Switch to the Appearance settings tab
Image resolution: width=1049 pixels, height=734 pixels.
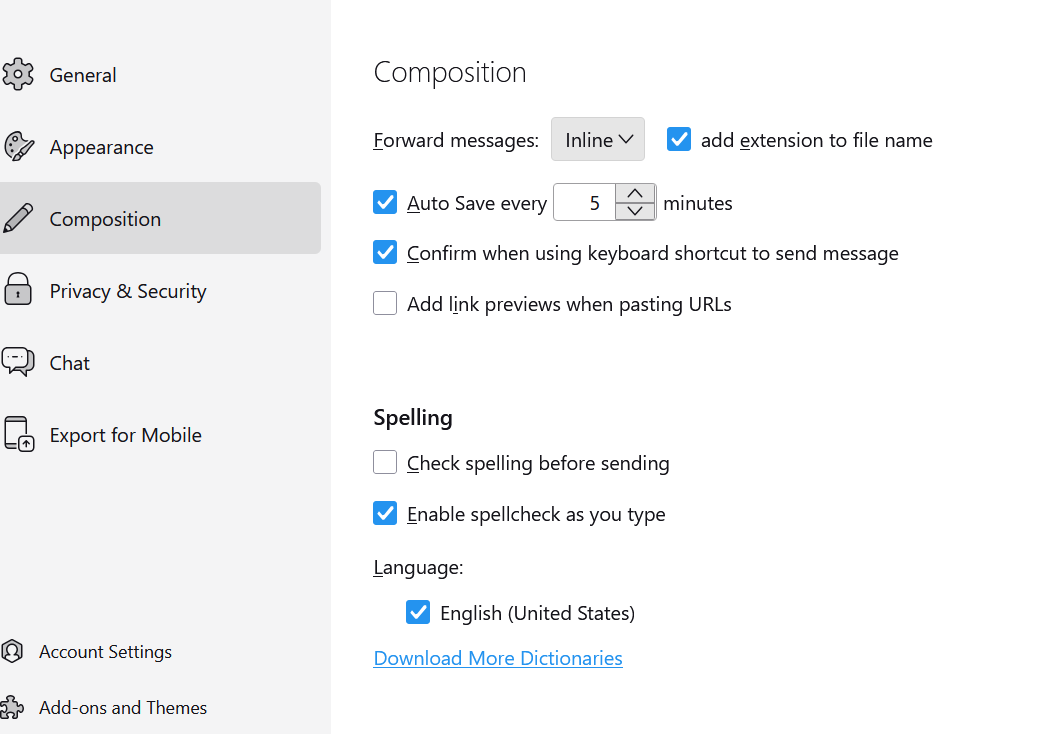(102, 147)
